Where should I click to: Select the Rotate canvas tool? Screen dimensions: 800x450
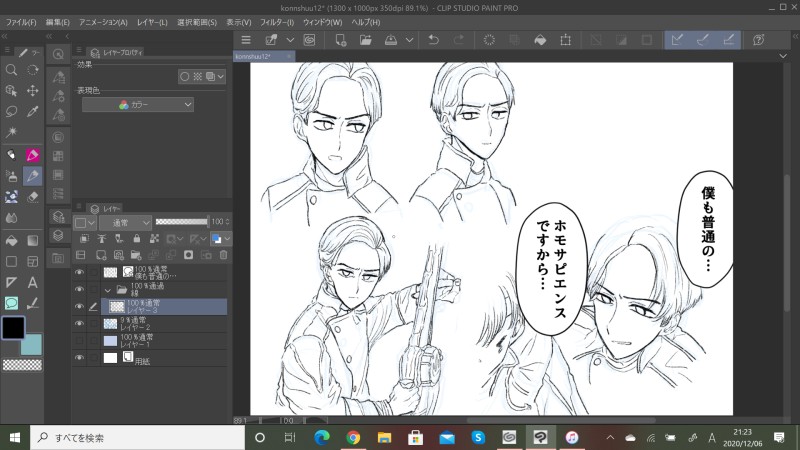(x=33, y=70)
